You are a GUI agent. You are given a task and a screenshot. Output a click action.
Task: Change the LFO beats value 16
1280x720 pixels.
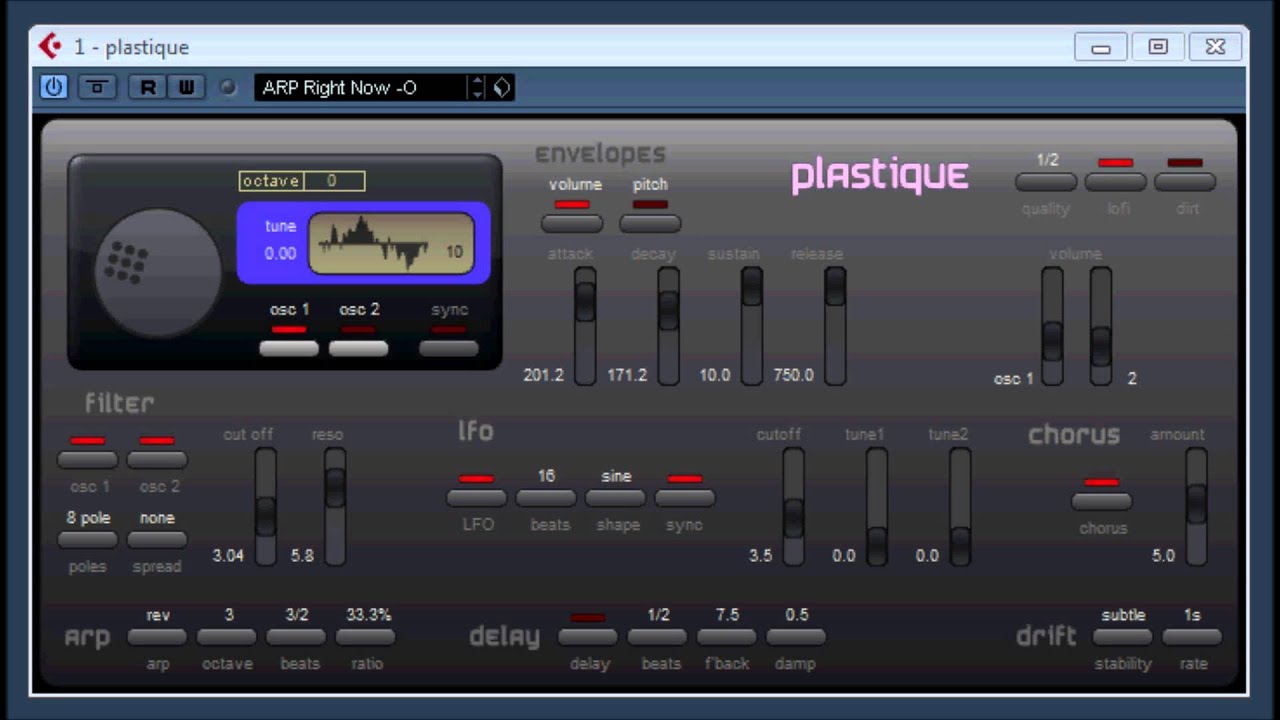(x=546, y=498)
